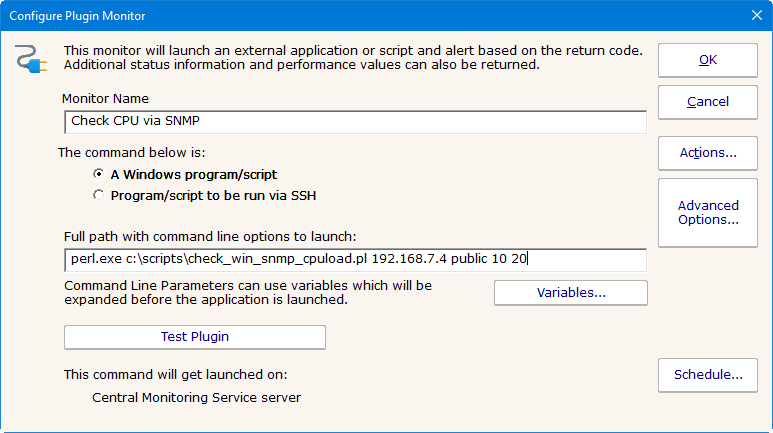The width and height of the screenshot is (773, 433).
Task: Choose 'Program/script to be run via SSH'
Action: [x=98, y=195]
